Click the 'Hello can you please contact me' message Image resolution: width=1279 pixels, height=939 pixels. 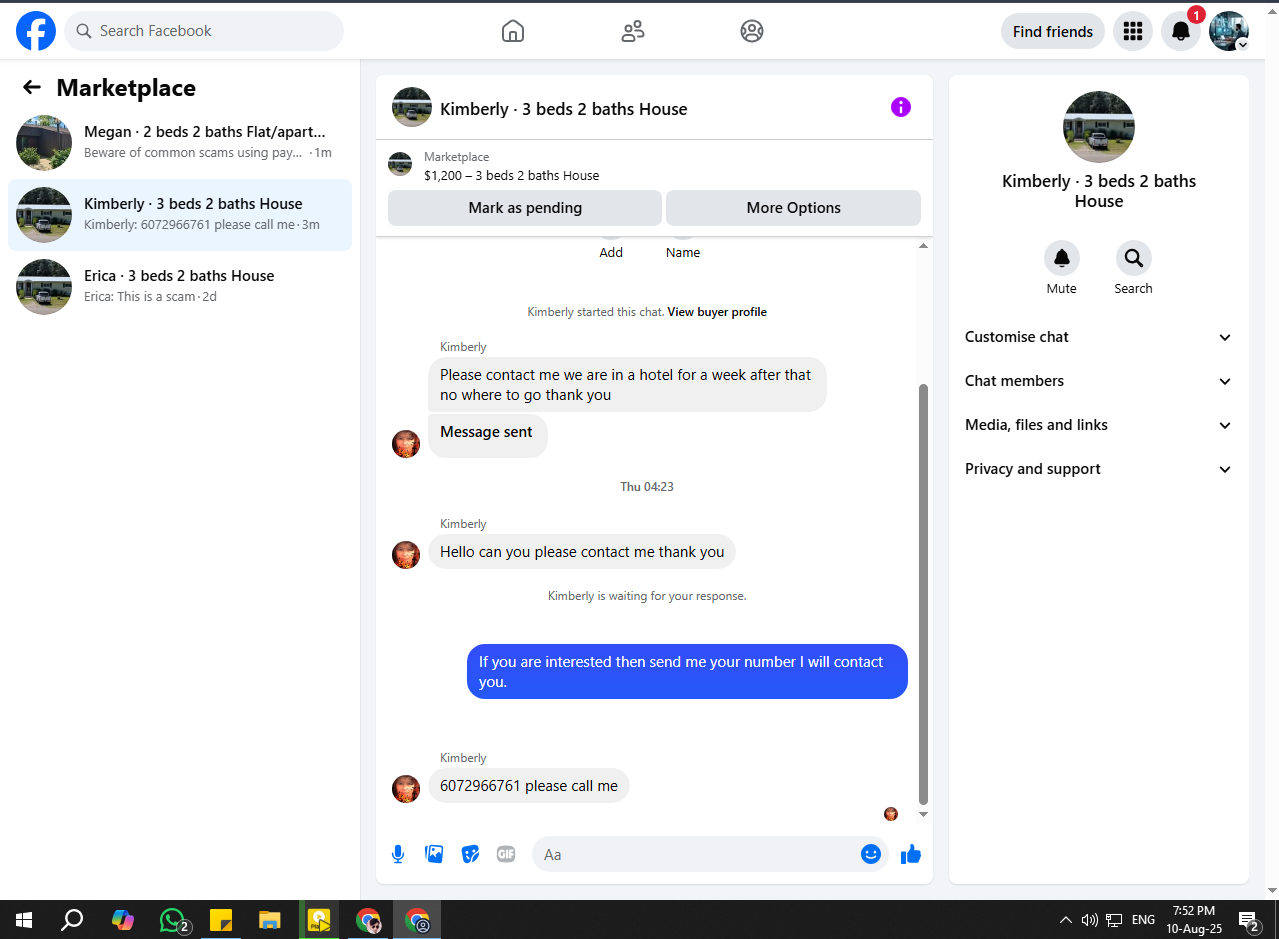tap(582, 552)
